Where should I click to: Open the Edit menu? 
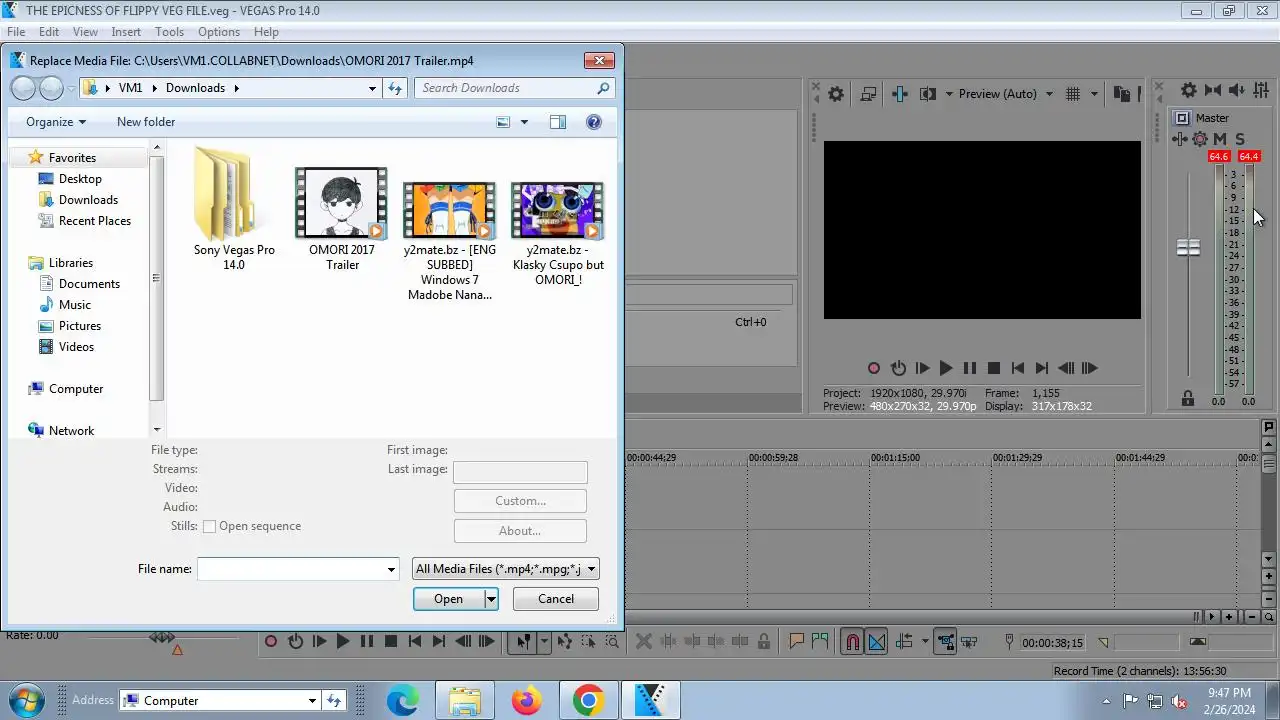pos(49,32)
